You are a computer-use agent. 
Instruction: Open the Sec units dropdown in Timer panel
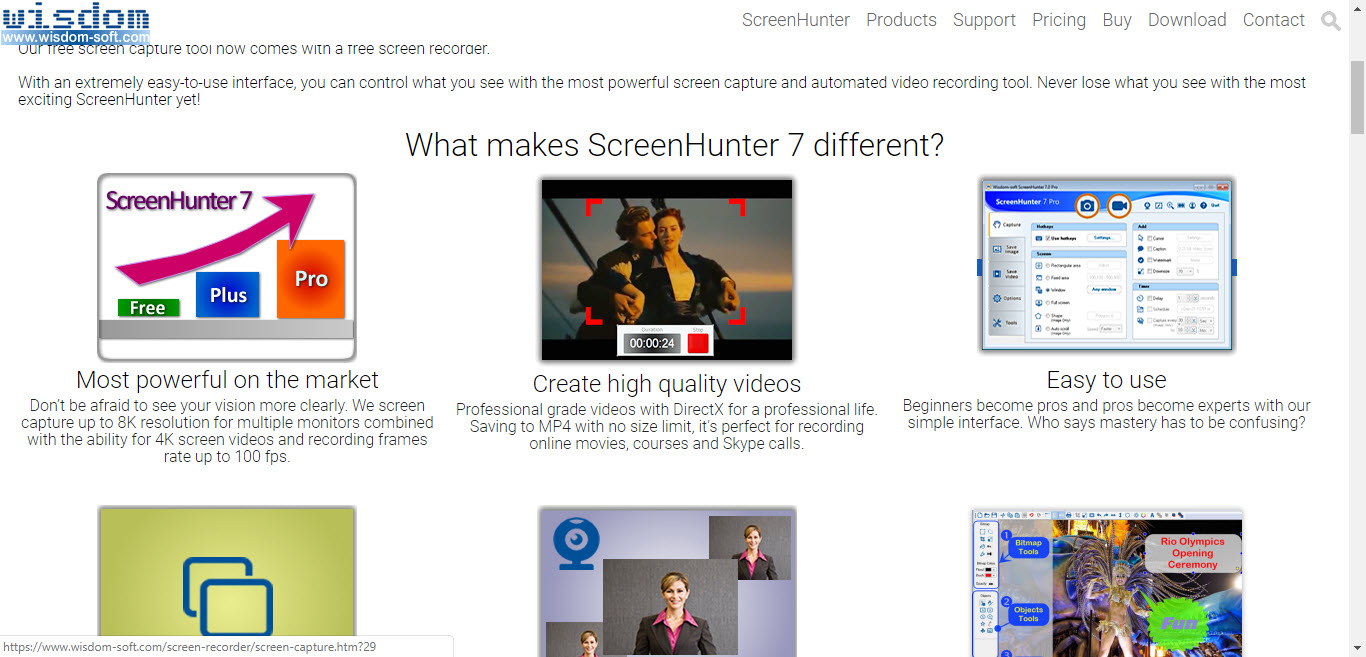[x=1205, y=320]
